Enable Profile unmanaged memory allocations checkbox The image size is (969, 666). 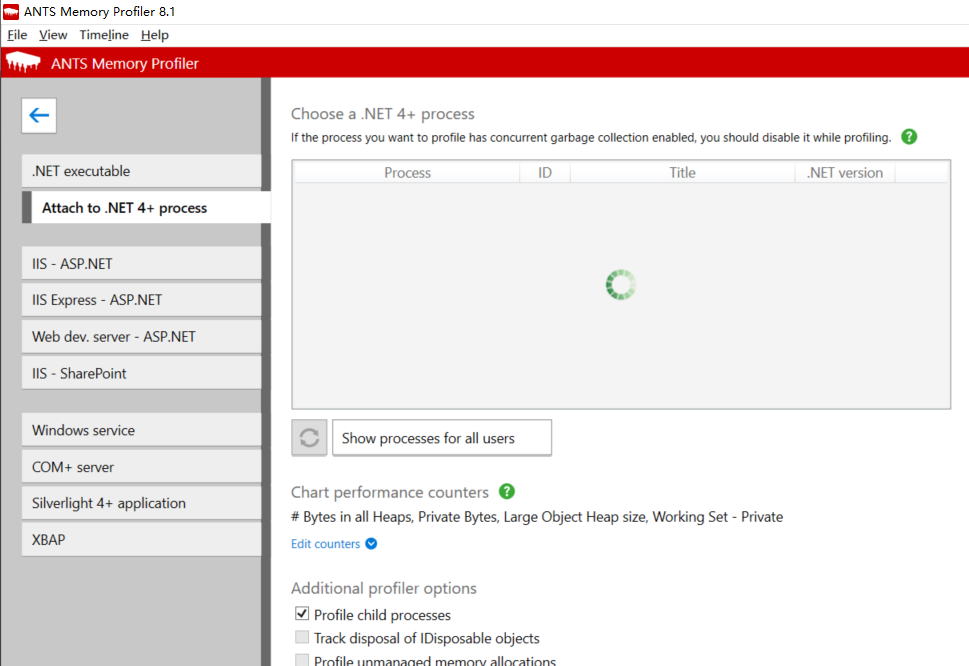302,660
